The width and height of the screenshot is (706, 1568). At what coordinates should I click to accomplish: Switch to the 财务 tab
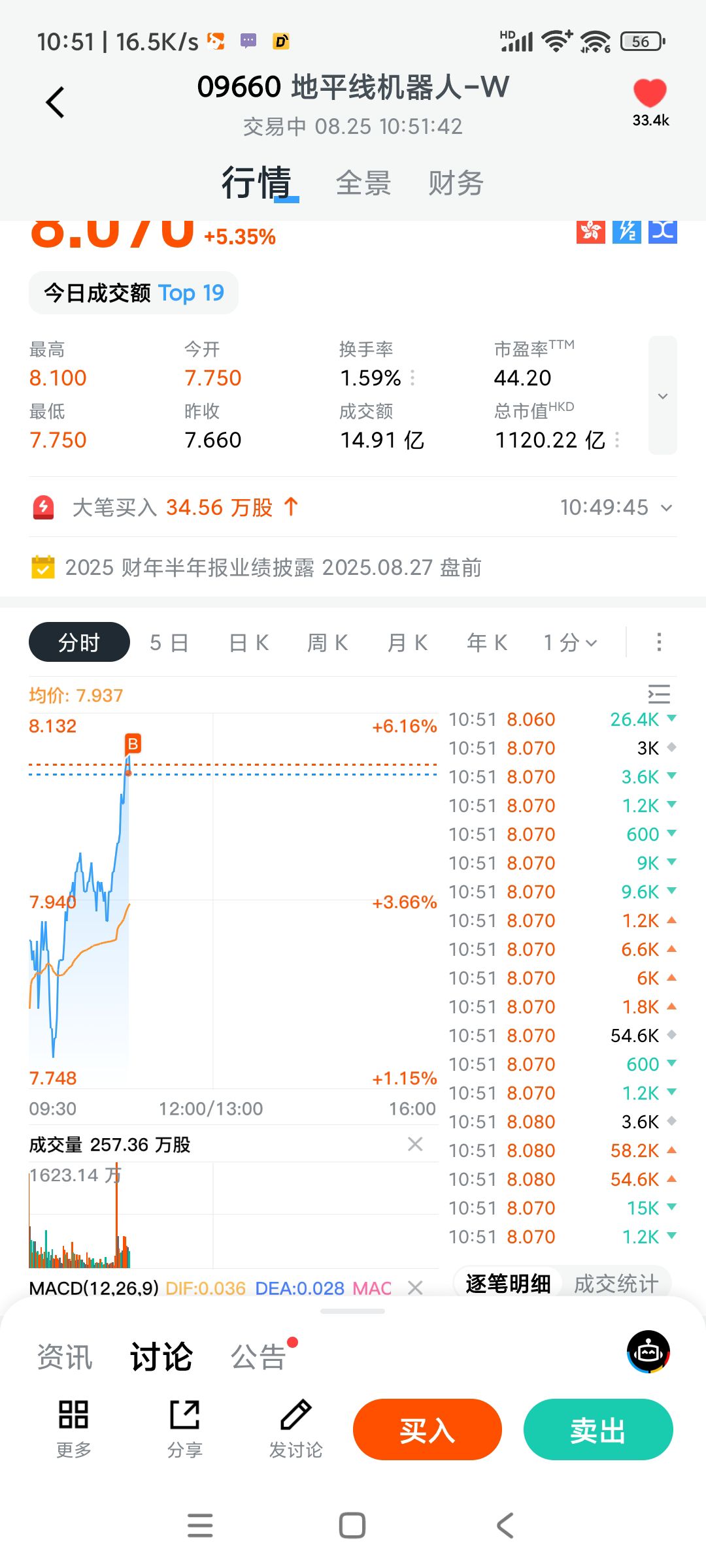tap(456, 184)
